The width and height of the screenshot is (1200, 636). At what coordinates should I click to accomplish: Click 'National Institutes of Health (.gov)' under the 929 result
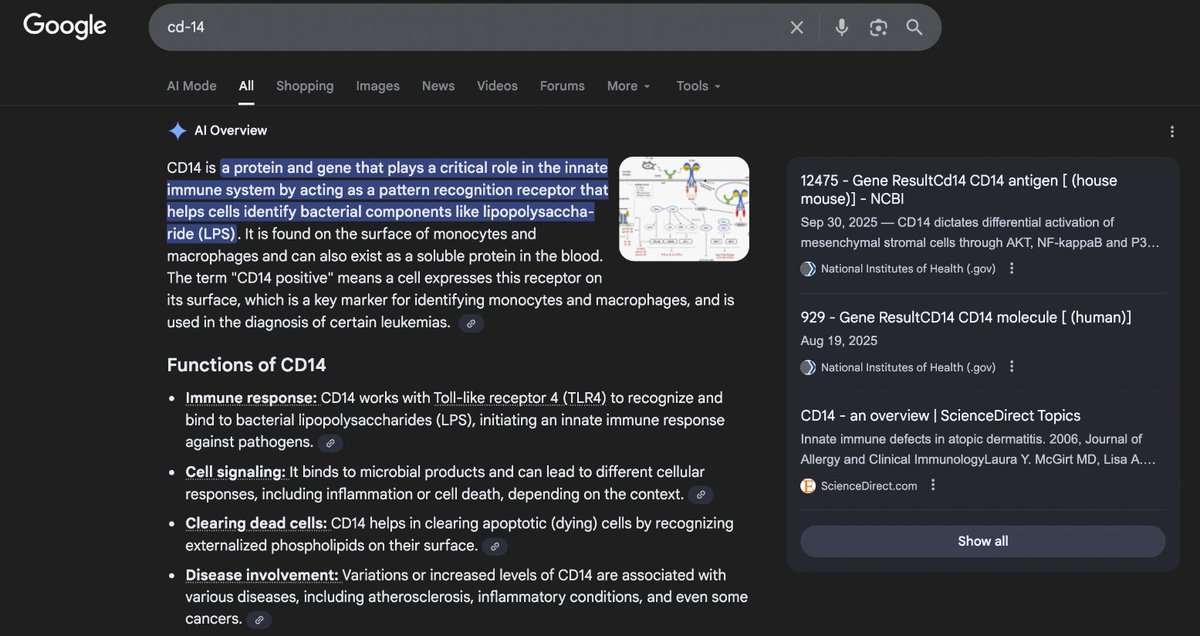click(x=908, y=367)
